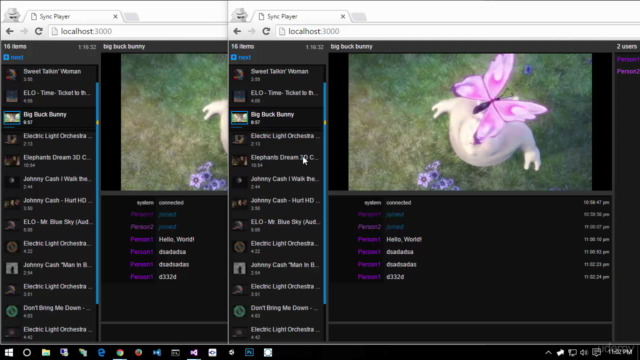Viewport: 640px width, 360px height.
Task: Reload the page in left browser window
Action: pos(39,31)
